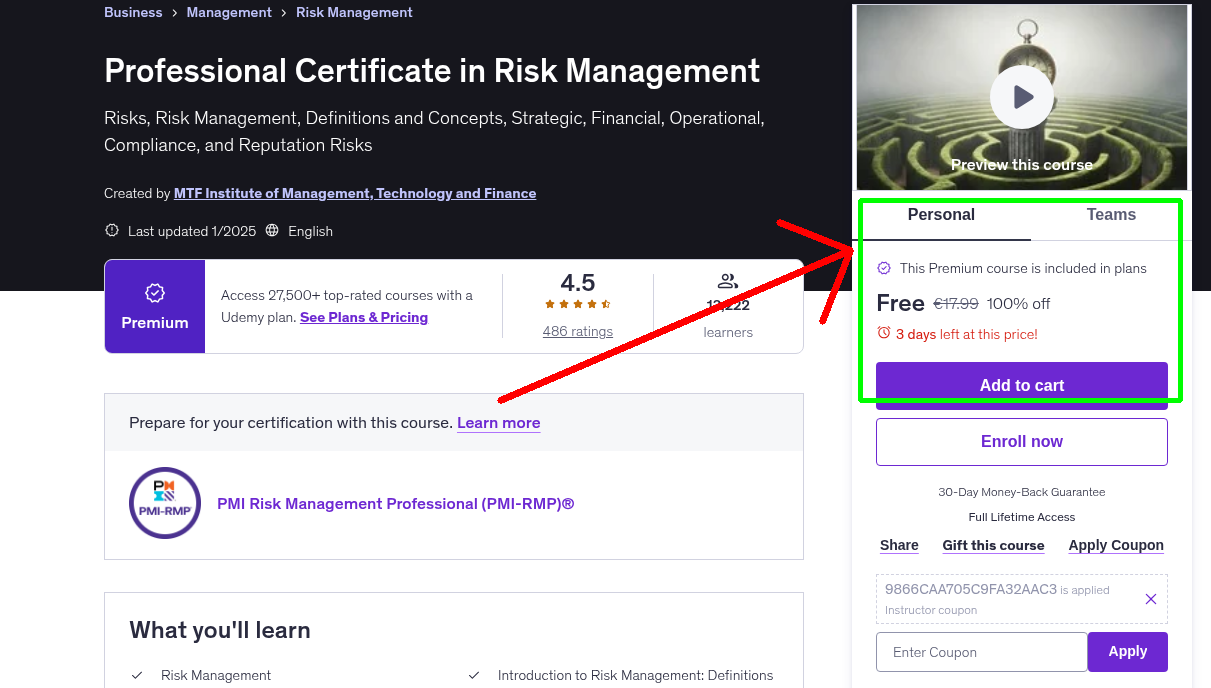
Task: Remove the applied instructor coupon
Action: (1150, 598)
